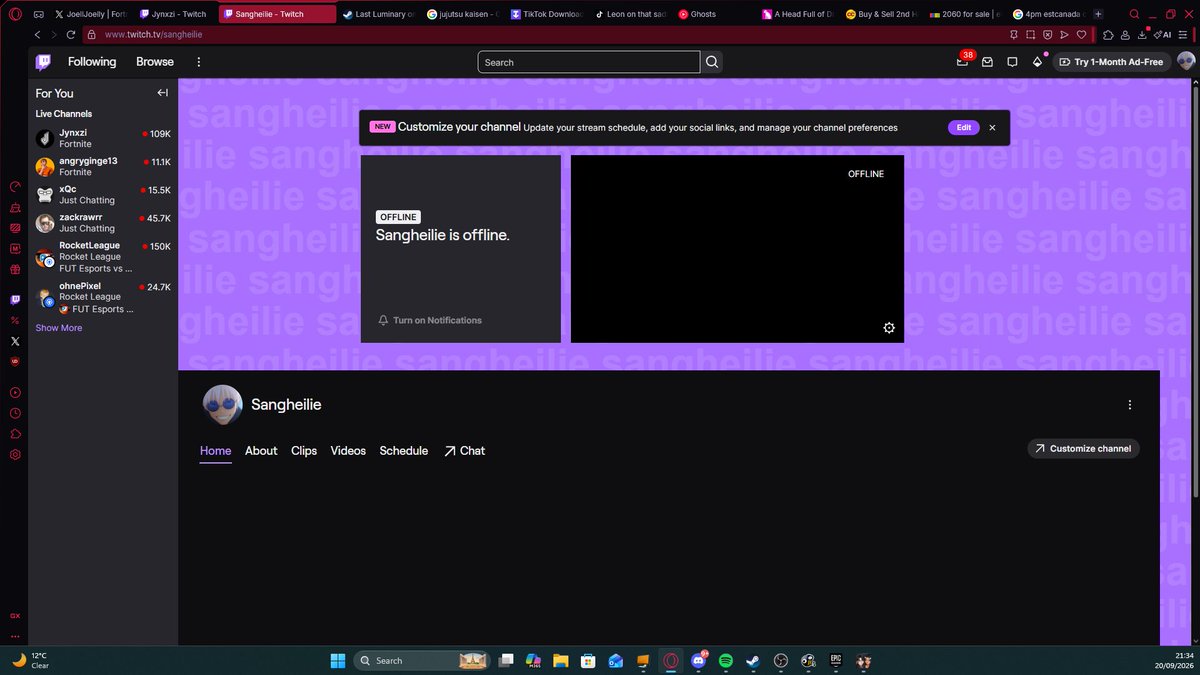
Task: Select the Home channel tab
Action: point(215,451)
